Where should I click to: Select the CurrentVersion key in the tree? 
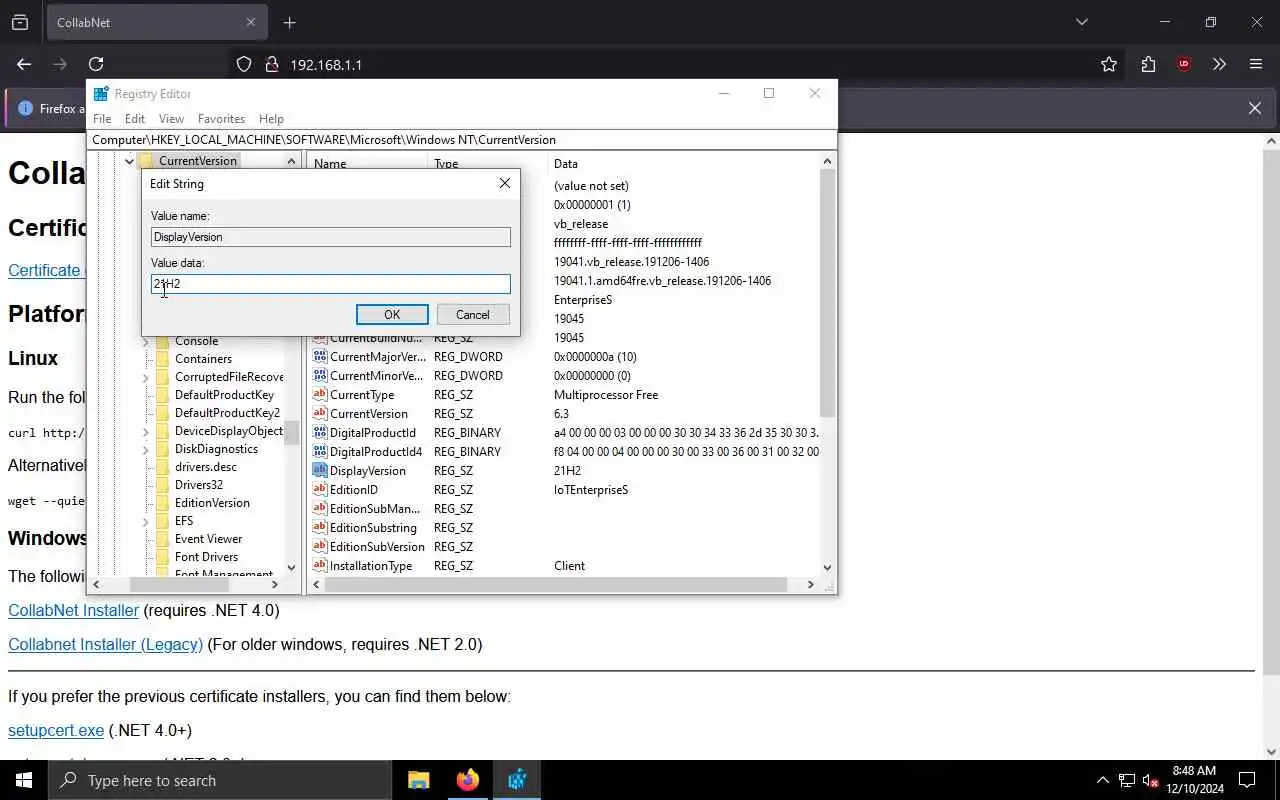point(197,161)
